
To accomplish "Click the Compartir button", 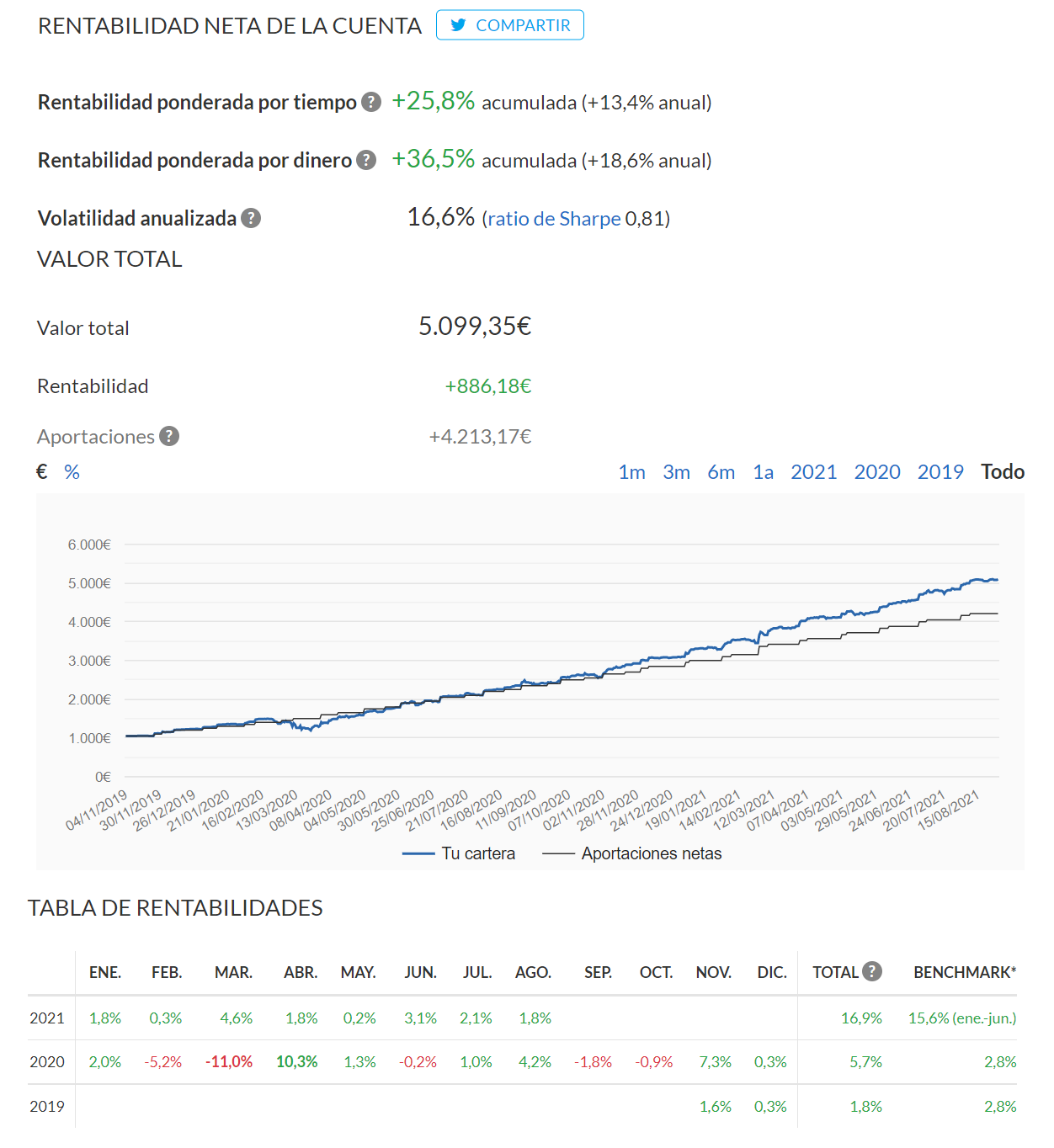I will pos(510,25).
